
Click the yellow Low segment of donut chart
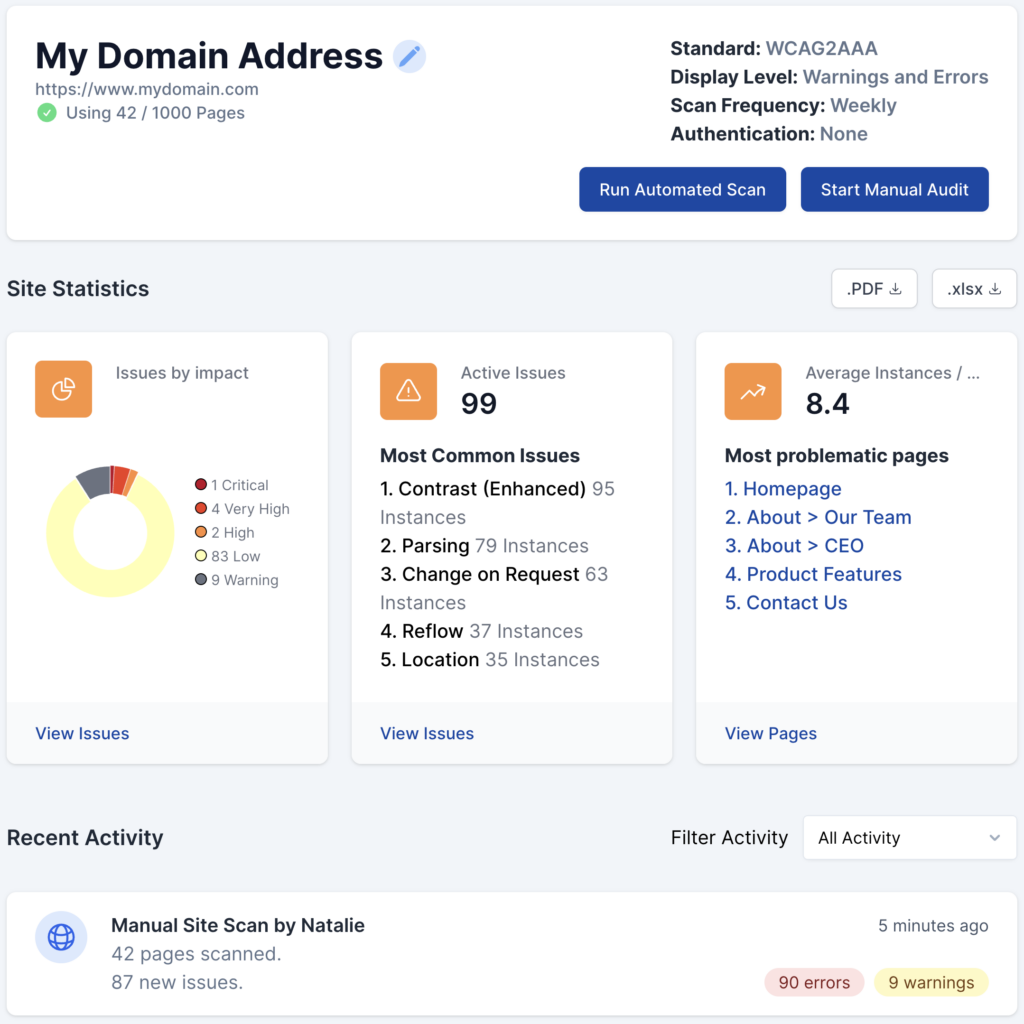[x=110, y=582]
